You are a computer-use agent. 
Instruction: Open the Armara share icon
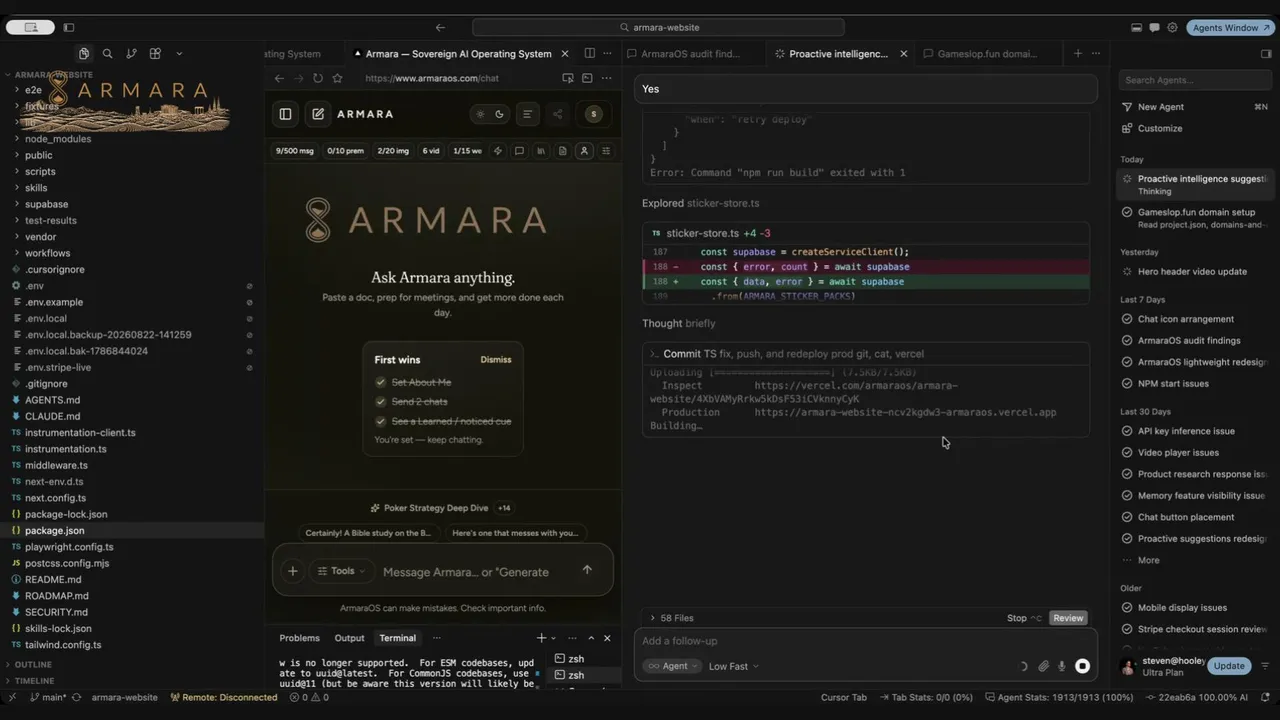pyautogui.click(x=558, y=114)
